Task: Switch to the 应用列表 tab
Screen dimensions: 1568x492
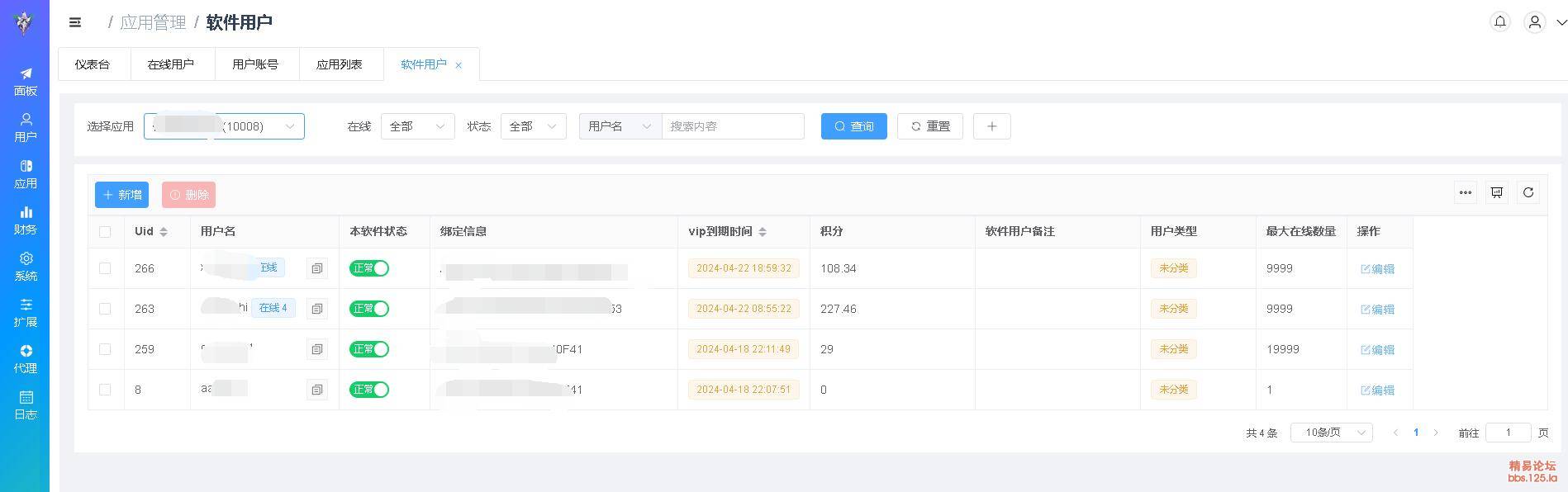Action: click(x=340, y=64)
